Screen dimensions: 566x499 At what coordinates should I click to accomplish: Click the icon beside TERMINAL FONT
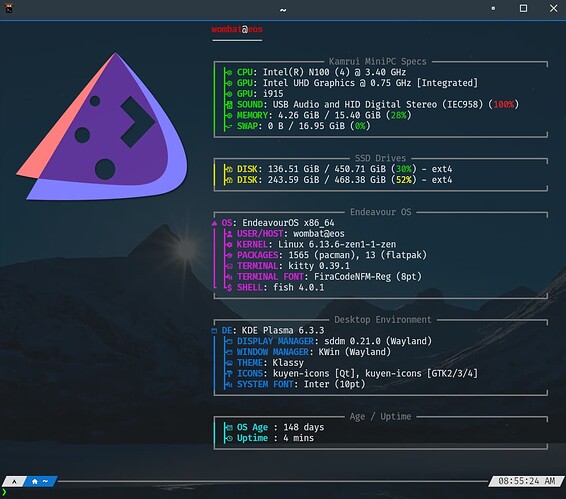229,277
